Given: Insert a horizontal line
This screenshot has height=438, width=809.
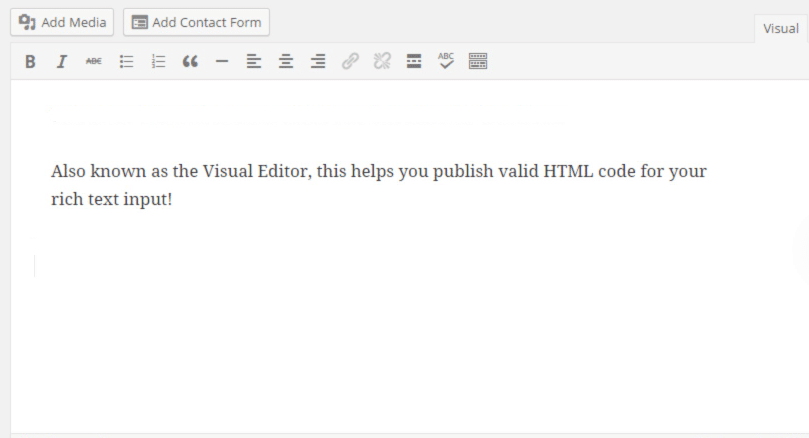Looking at the screenshot, I should point(222,62).
